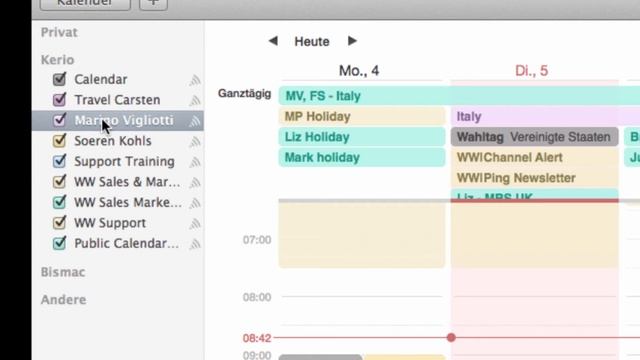Click sharing icon beside Marino Vigliotti
Viewport: 640px width, 360px height.
pos(195,121)
